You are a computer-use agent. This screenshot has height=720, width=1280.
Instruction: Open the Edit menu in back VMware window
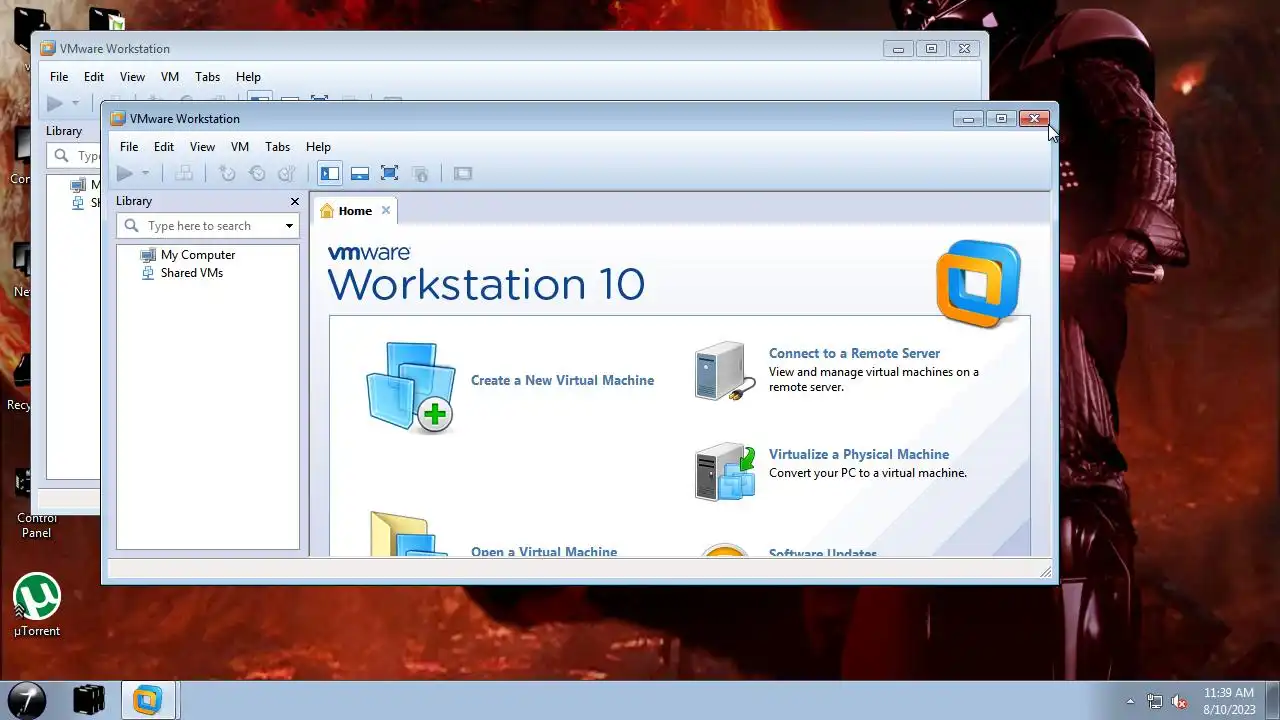tap(94, 77)
